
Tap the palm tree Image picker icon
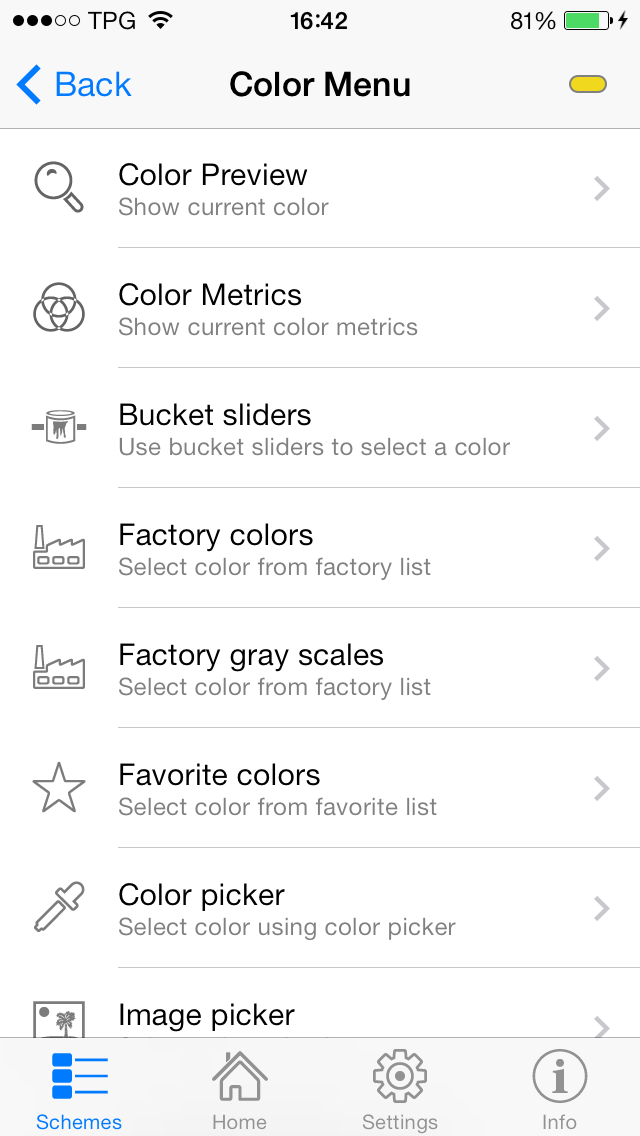click(59, 1019)
